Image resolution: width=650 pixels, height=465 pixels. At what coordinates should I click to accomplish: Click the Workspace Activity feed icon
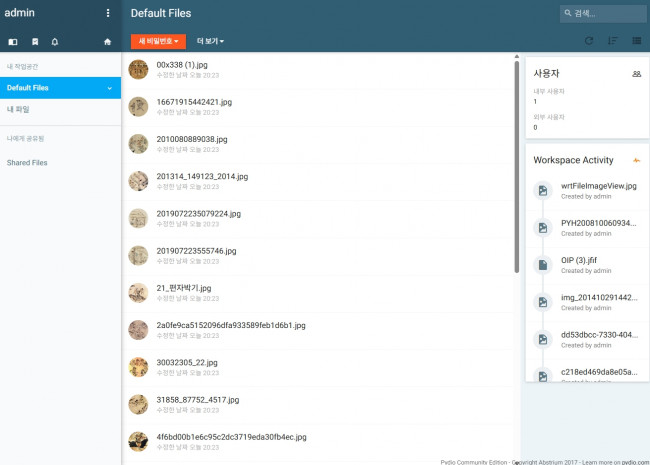(x=637, y=160)
